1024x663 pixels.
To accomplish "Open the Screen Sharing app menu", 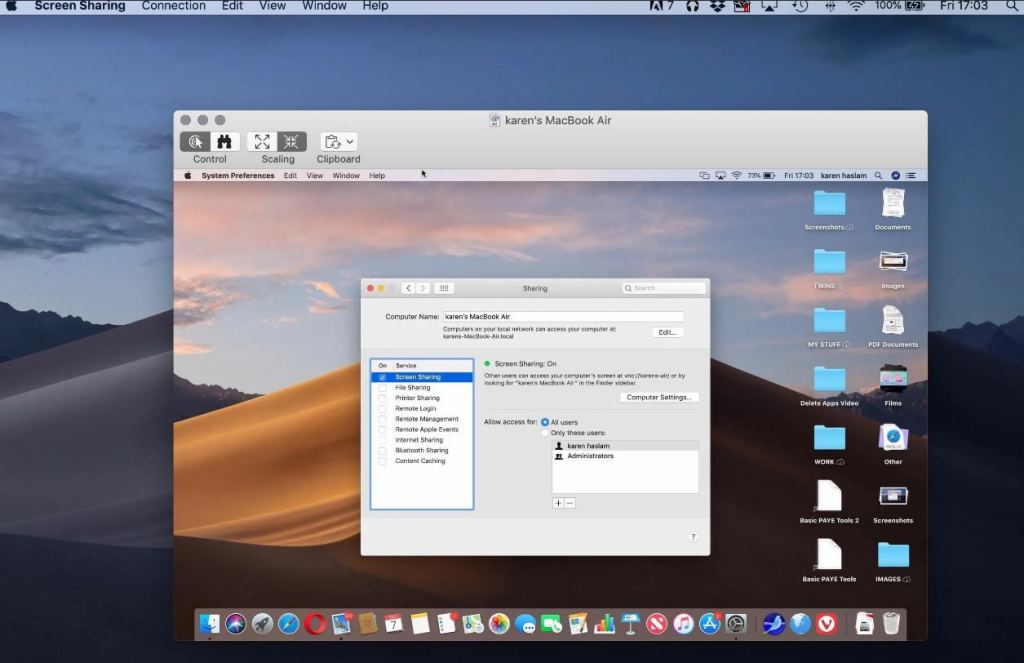I will tap(80, 6).
